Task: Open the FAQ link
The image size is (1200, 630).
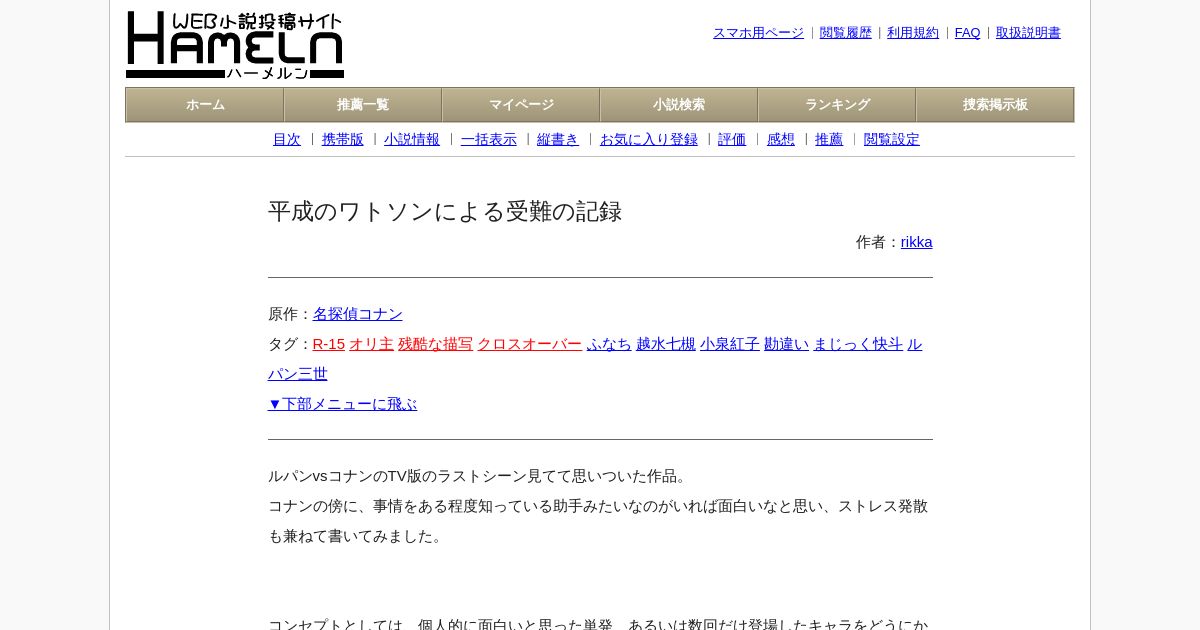Action: (968, 33)
